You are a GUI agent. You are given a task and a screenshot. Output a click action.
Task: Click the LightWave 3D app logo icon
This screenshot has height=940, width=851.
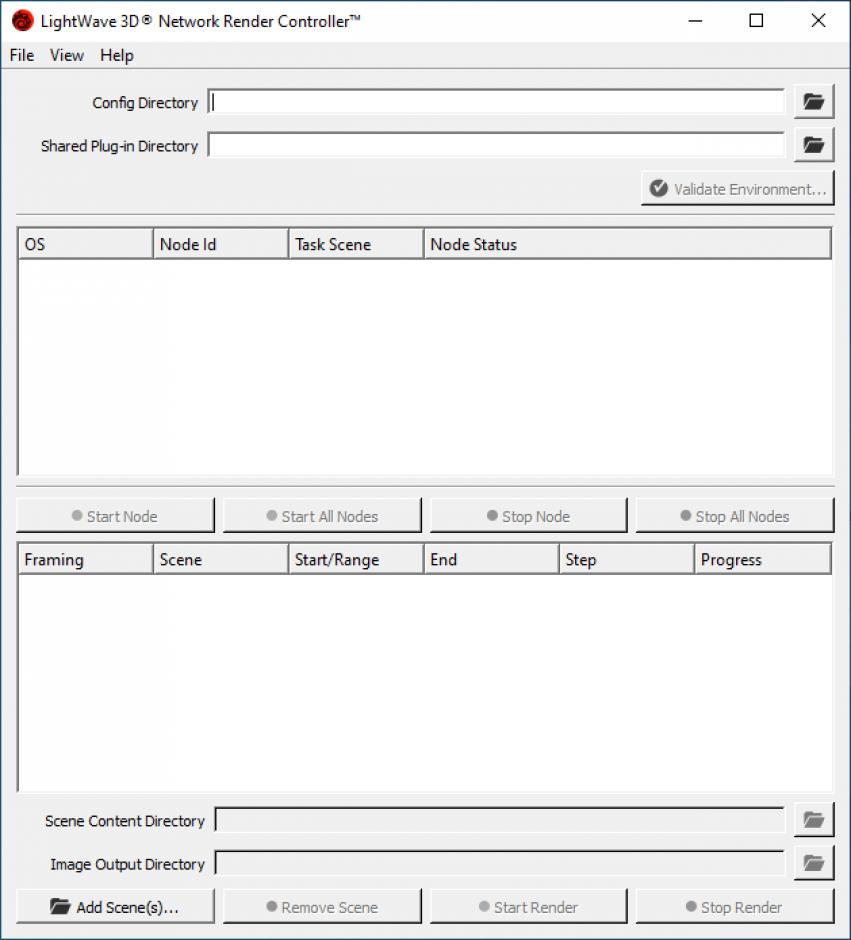[22, 20]
